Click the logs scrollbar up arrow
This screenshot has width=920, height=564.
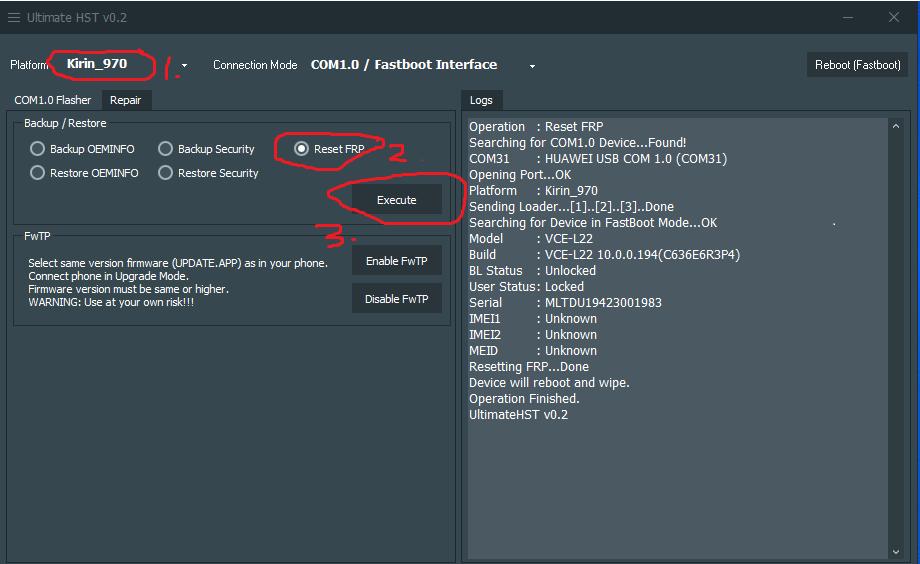896,126
